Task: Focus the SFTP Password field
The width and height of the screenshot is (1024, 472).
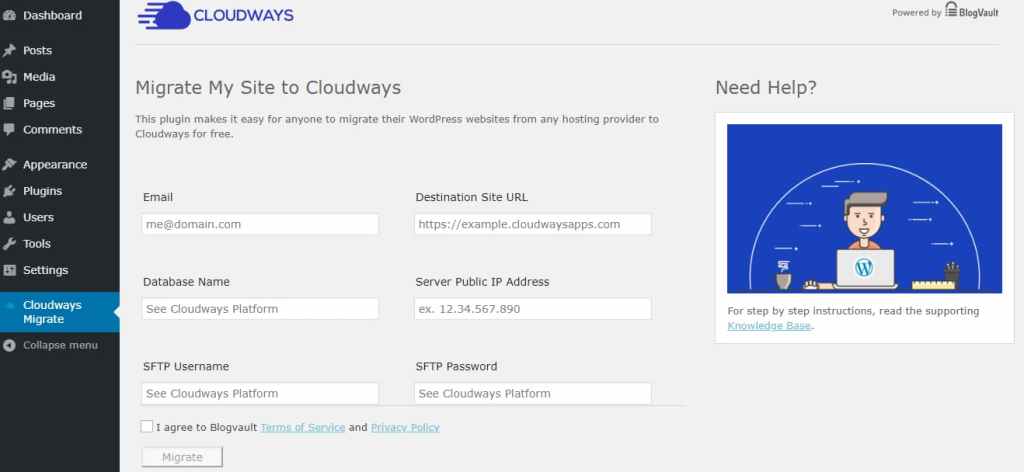Action: click(x=533, y=394)
